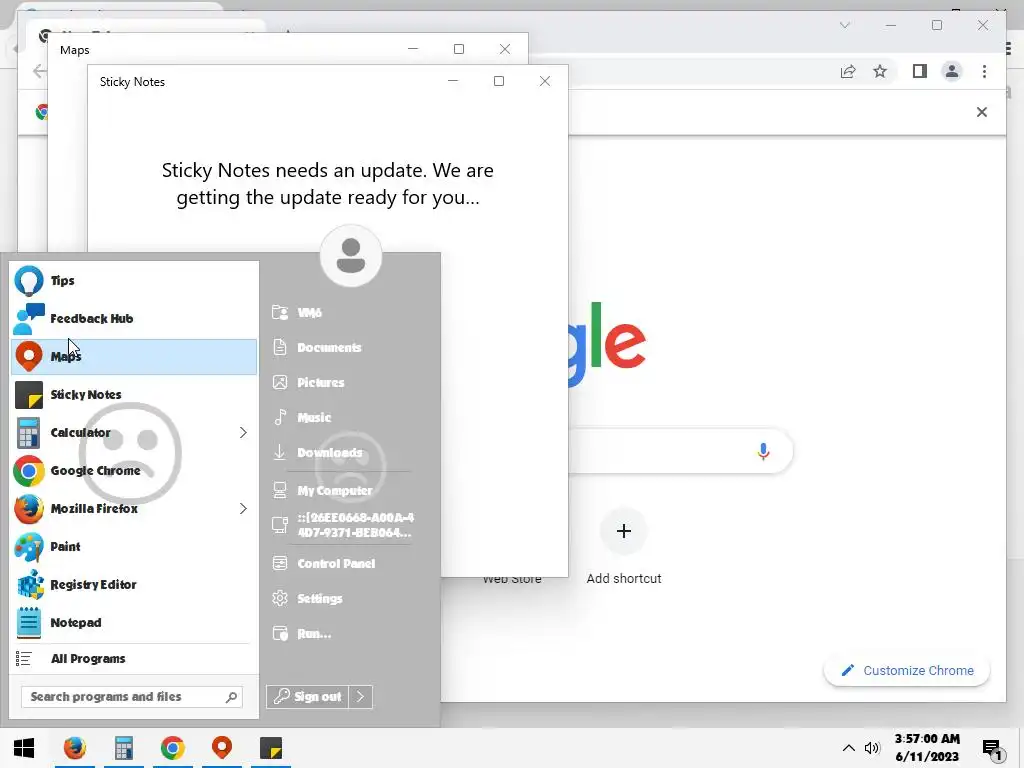Start voice search with the microphone
Screen dimensions: 1024x768
coord(763,451)
